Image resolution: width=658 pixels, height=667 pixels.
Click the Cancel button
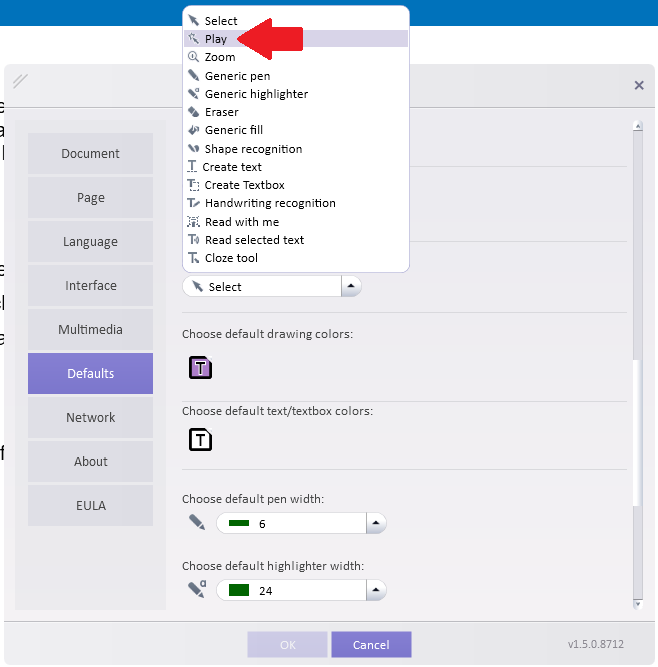(371, 645)
